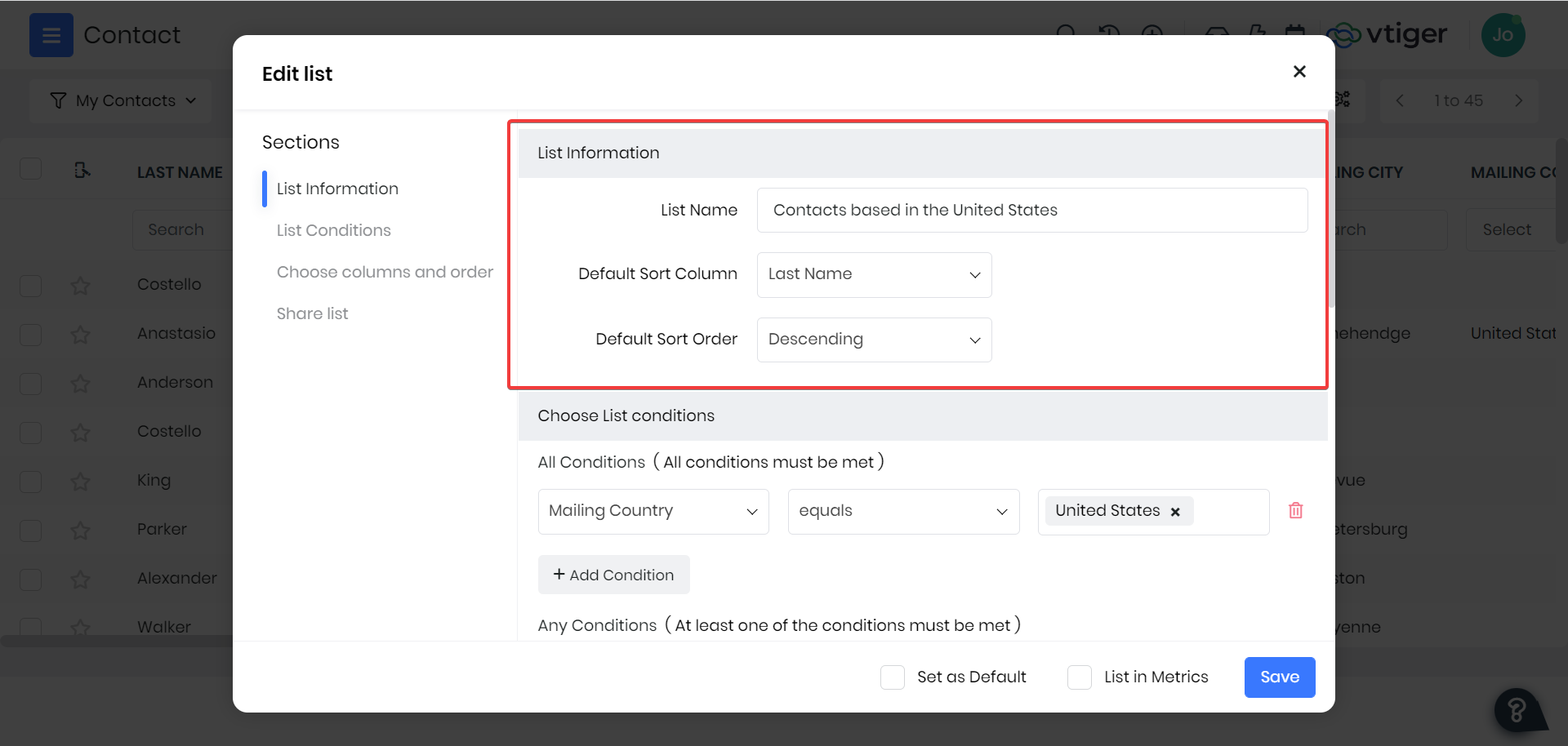Open the Default Sort Column dropdown
Screen dimensions: 1568x746
[x=873, y=274]
